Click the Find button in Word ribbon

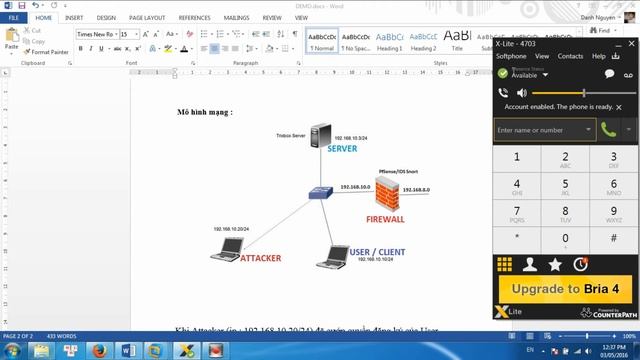click(x=600, y=31)
